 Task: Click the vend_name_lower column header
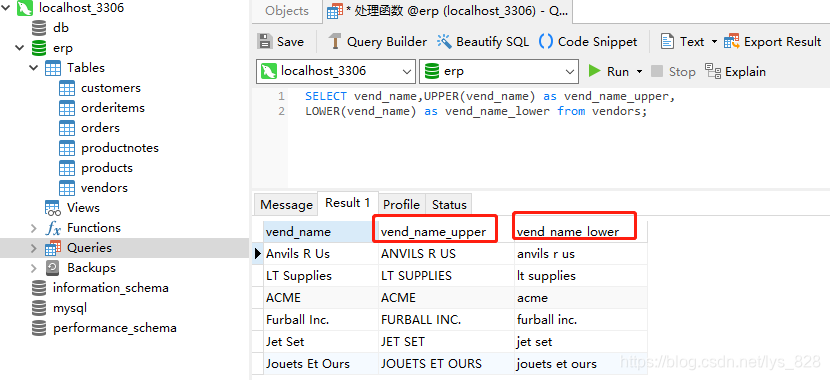[581, 232]
